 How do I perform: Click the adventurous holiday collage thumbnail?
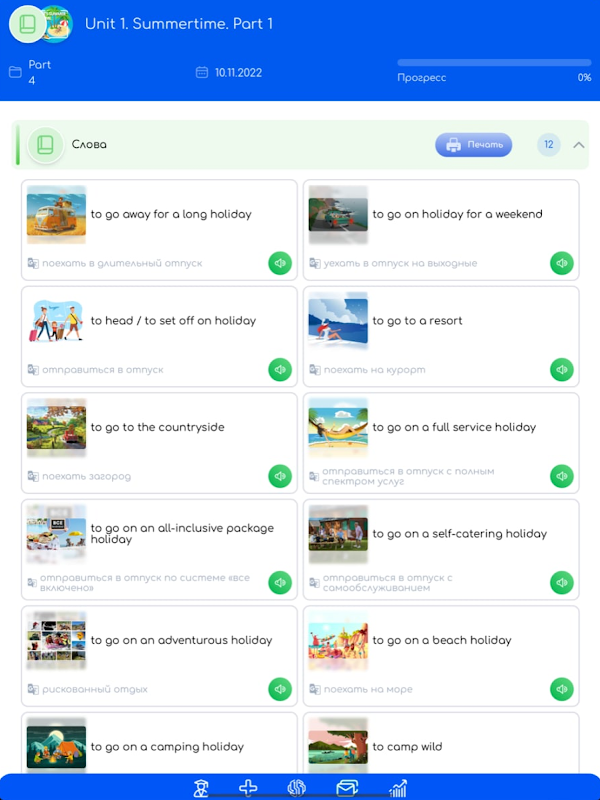coord(56,640)
